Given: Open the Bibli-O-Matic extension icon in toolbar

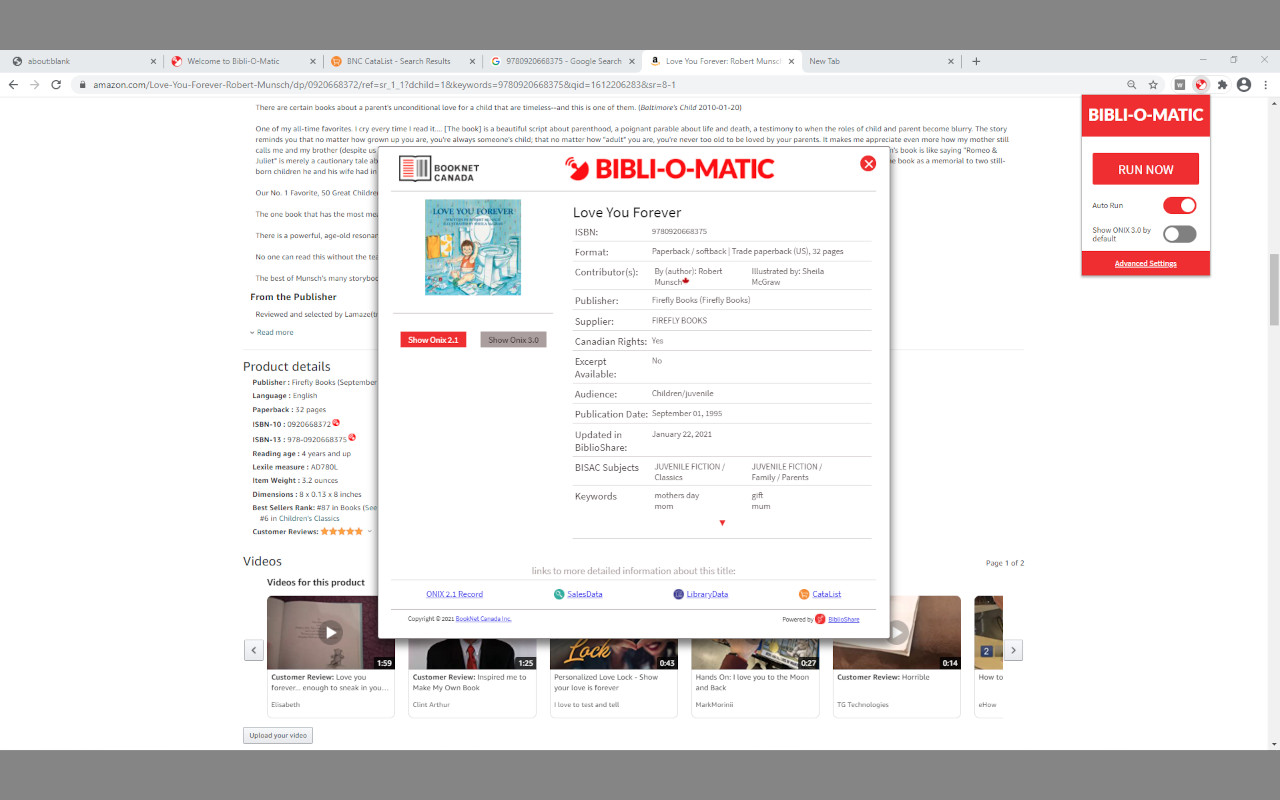Looking at the screenshot, I should pos(1200,84).
